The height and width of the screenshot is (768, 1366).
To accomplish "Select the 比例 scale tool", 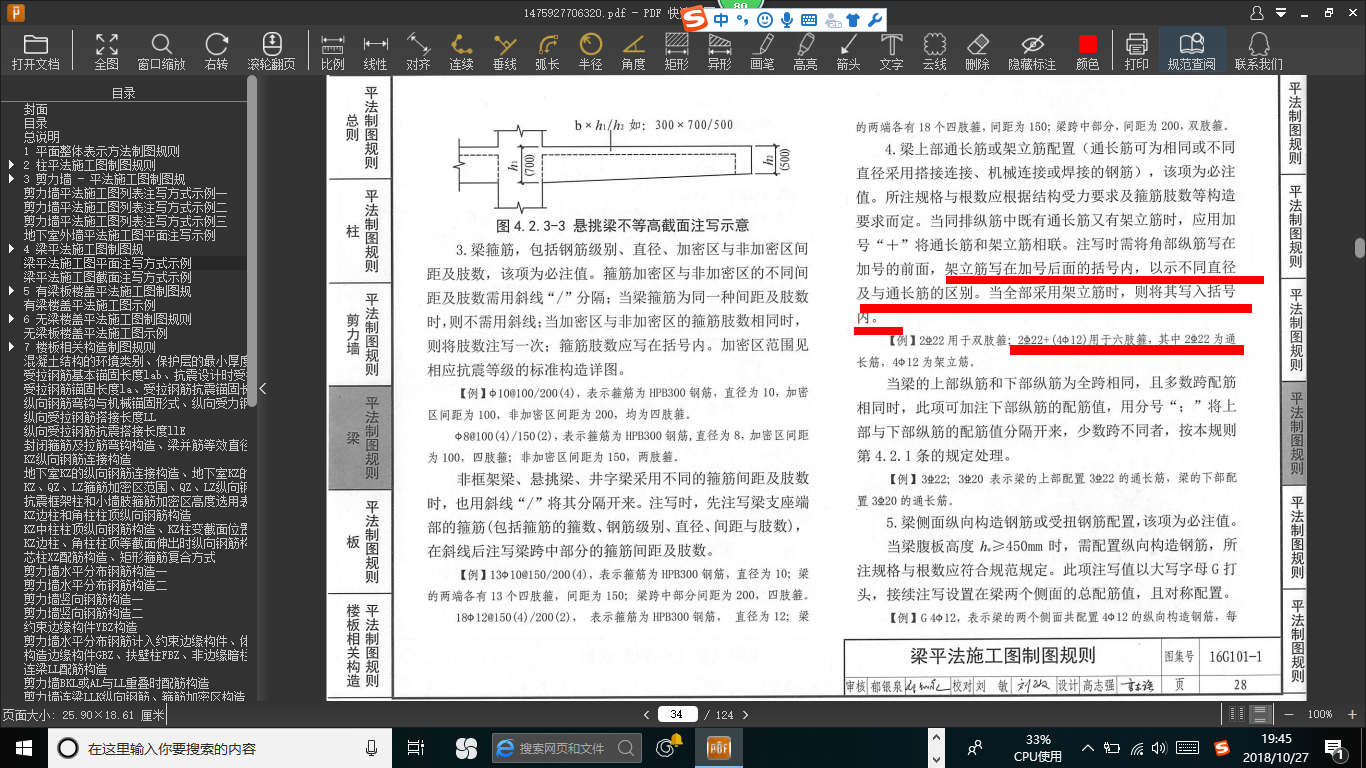I will tap(333, 52).
